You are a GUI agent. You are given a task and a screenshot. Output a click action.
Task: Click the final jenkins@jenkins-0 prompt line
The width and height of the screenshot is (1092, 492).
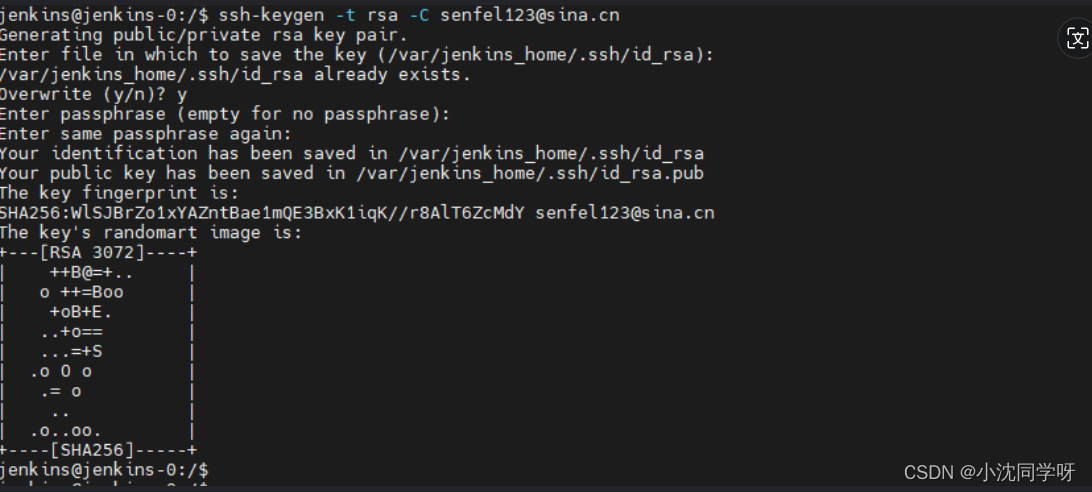[x=104, y=470]
